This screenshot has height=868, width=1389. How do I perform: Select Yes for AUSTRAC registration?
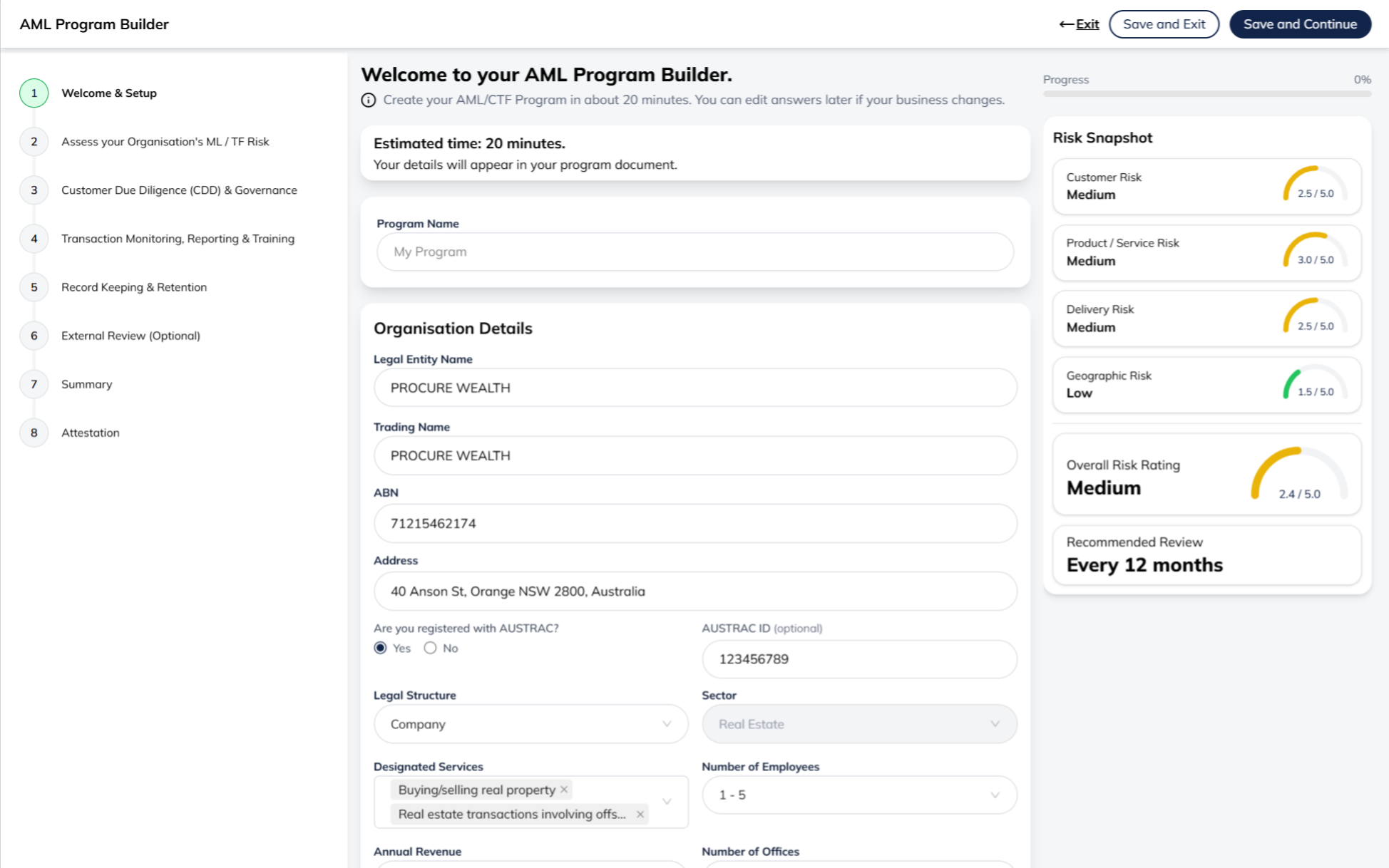click(x=381, y=648)
